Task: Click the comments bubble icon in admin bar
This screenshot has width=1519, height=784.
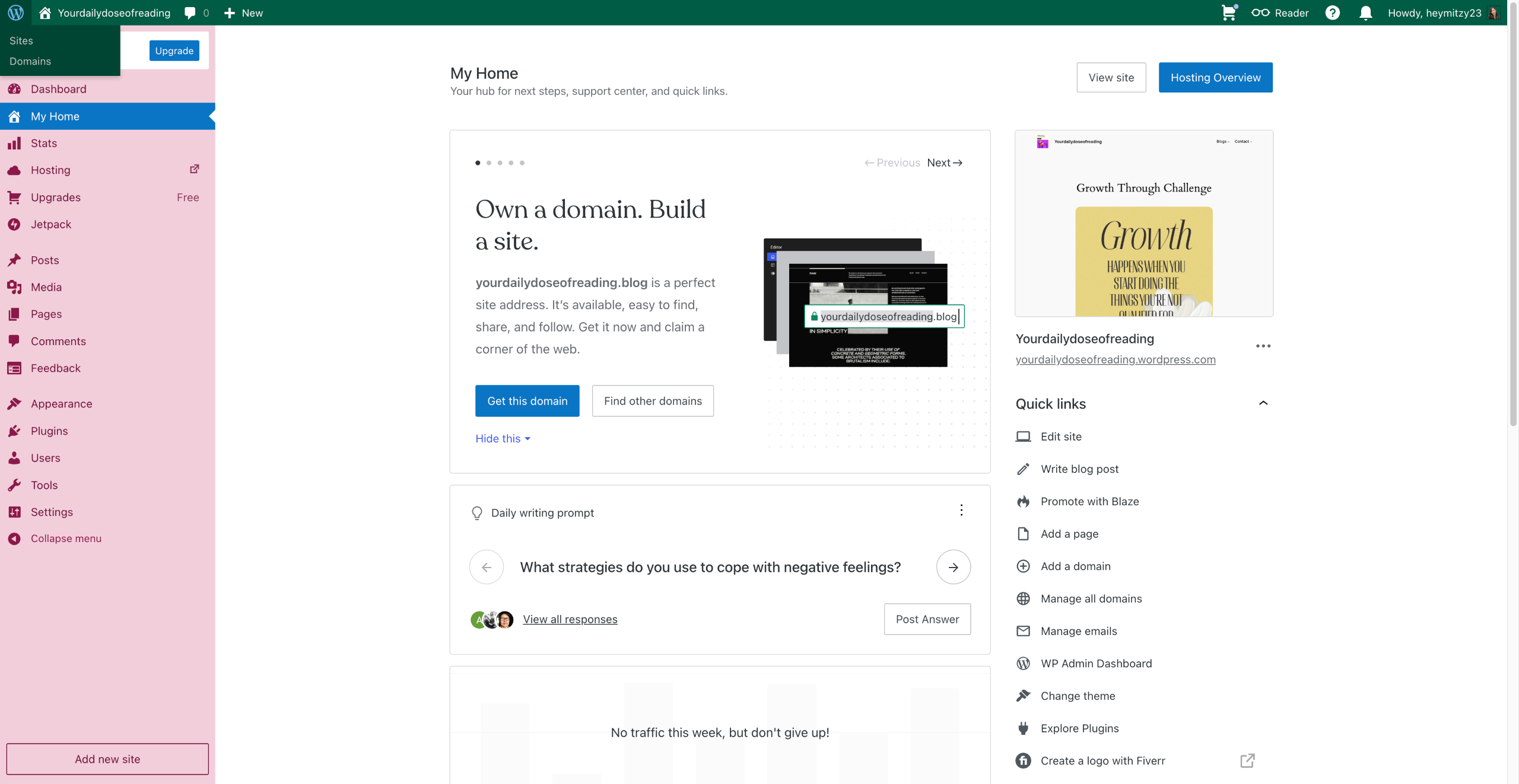Action: coord(190,12)
